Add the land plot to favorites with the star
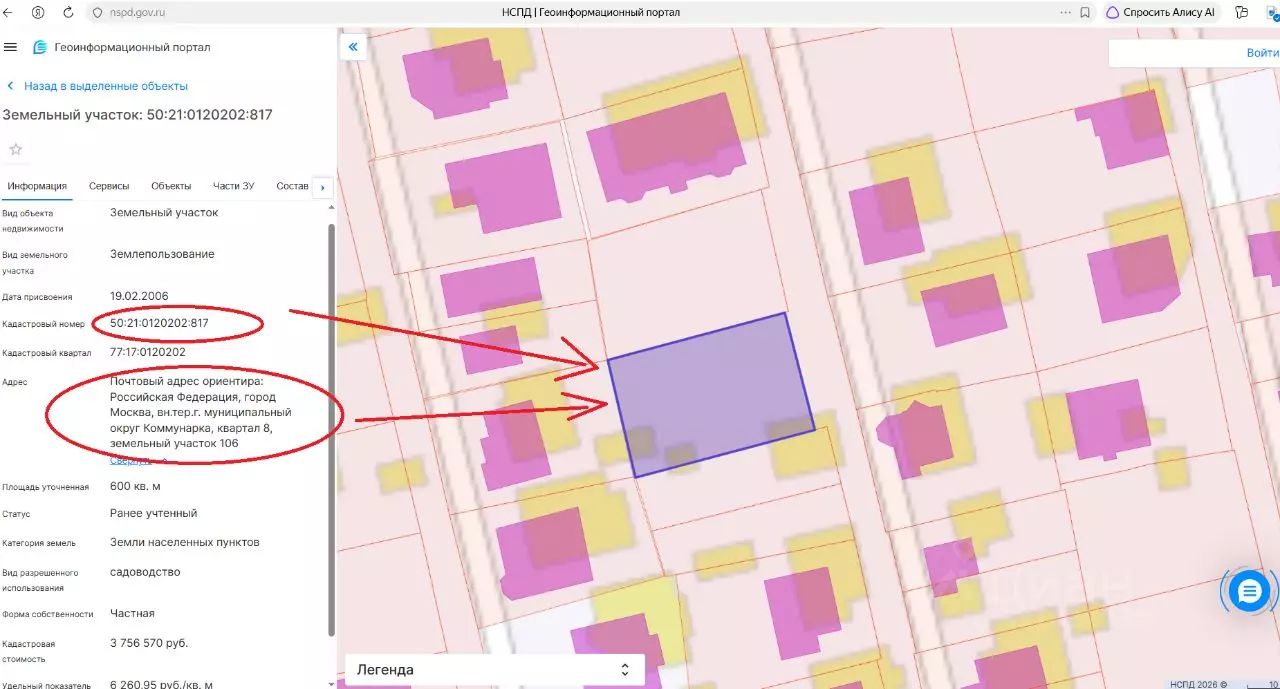This screenshot has width=1280, height=689. (16, 149)
